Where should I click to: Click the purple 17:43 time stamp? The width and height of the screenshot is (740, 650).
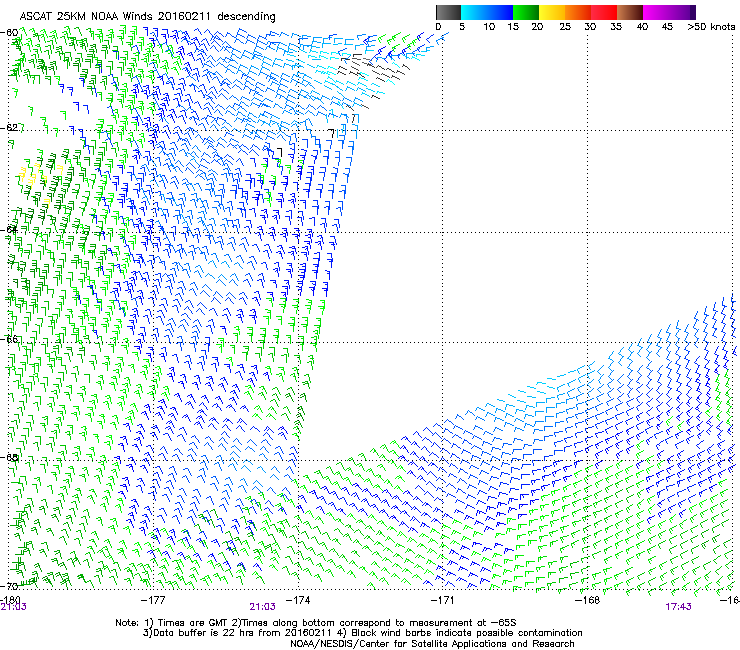pos(678,607)
